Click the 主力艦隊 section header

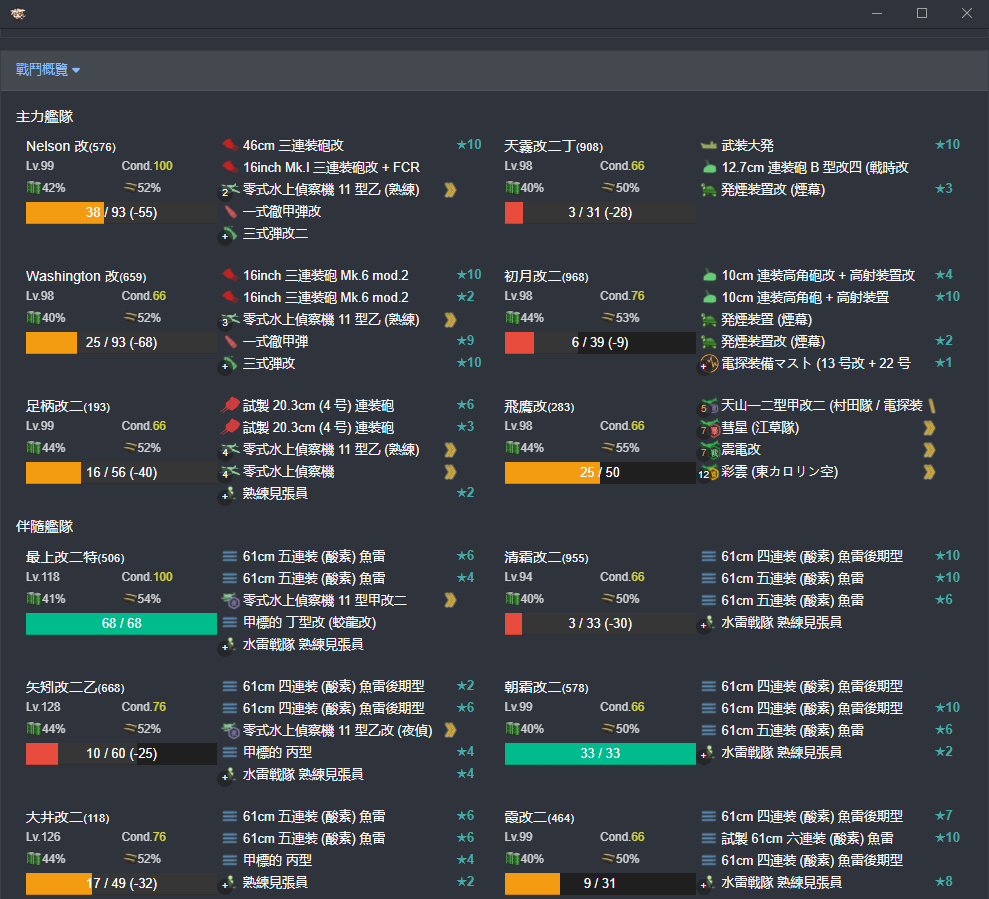(44, 117)
